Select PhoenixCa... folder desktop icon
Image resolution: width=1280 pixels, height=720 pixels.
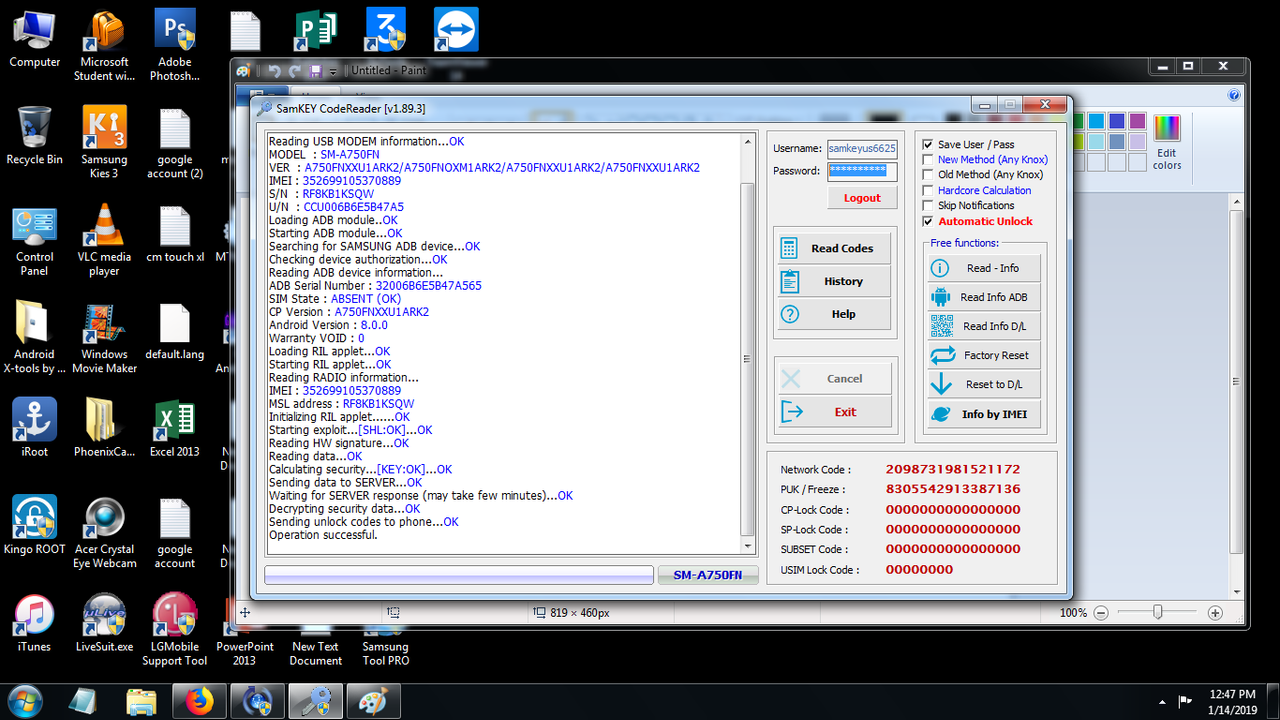click(x=104, y=429)
